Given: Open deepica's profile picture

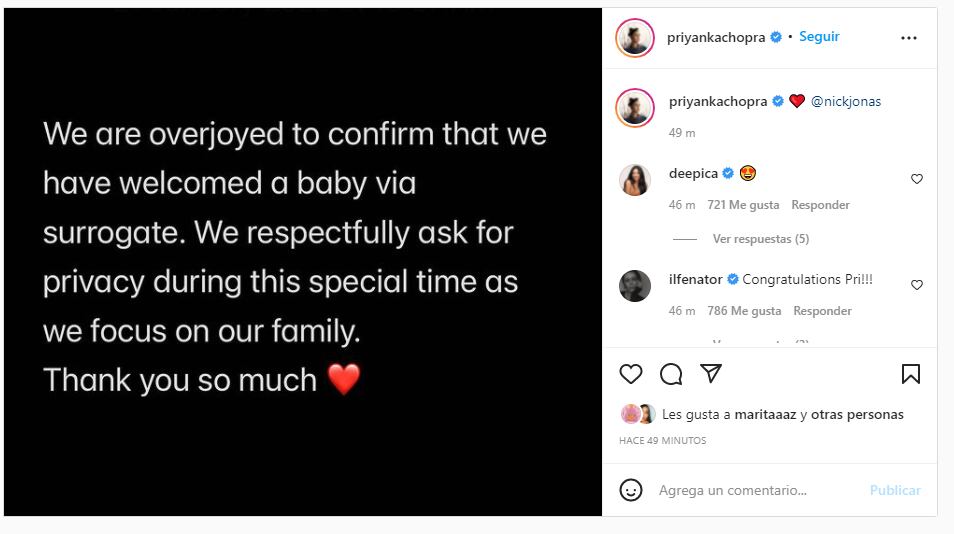Looking at the screenshot, I should click(635, 180).
